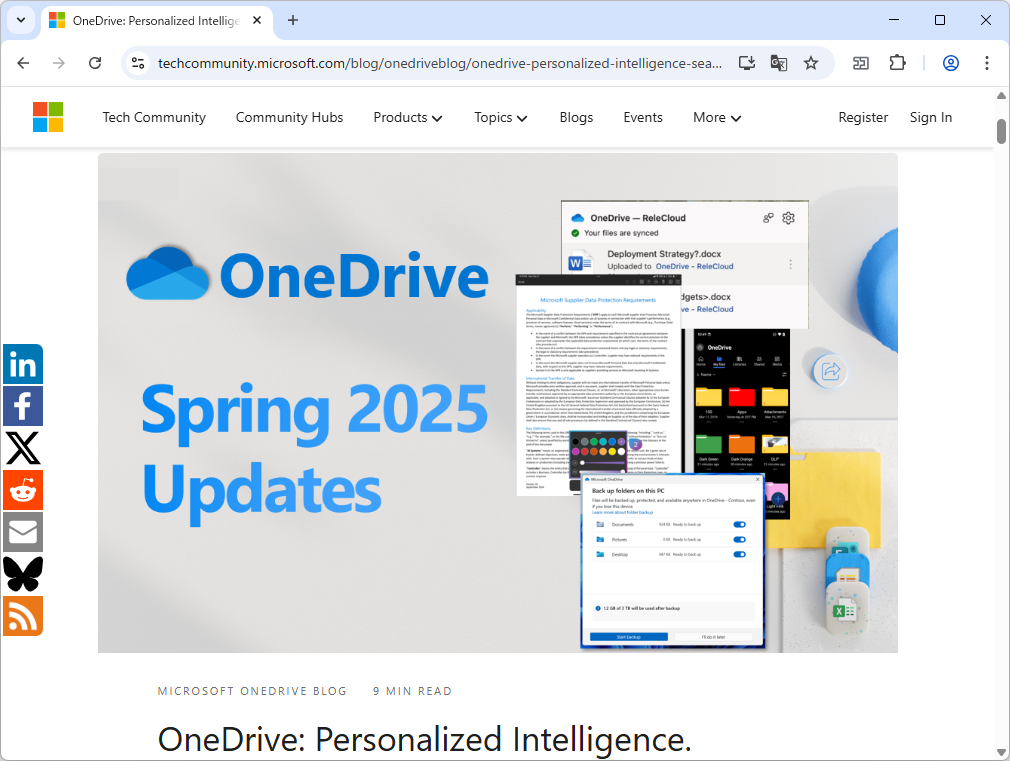Reload the current page
1010x761 pixels.
[95, 63]
